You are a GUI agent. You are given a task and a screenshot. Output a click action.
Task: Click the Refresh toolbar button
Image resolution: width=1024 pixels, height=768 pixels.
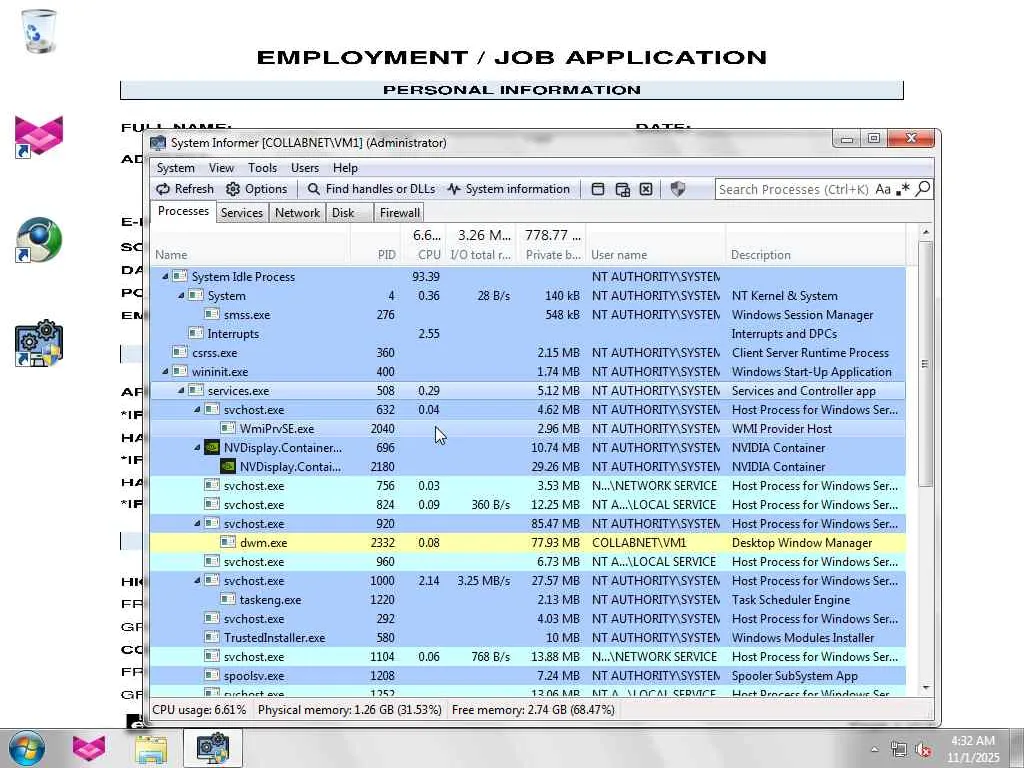pos(185,189)
